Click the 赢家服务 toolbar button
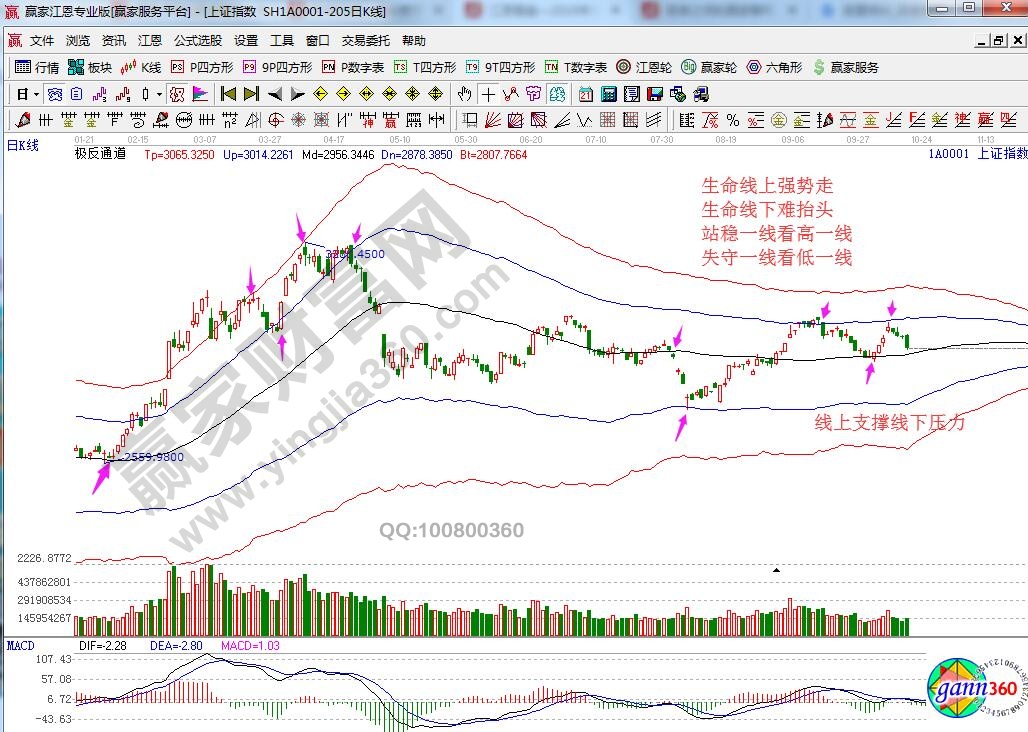The image size is (1028, 732). 846,67
